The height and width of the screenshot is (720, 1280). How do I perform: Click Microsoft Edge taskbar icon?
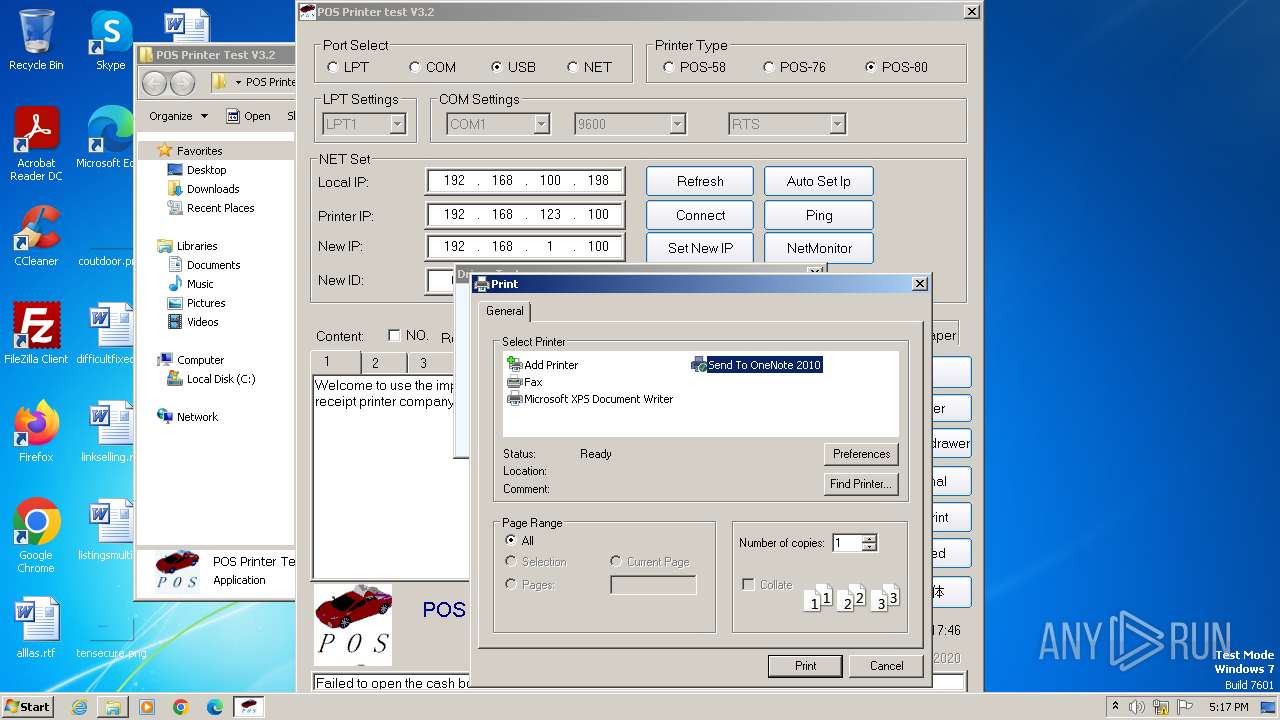click(x=215, y=707)
